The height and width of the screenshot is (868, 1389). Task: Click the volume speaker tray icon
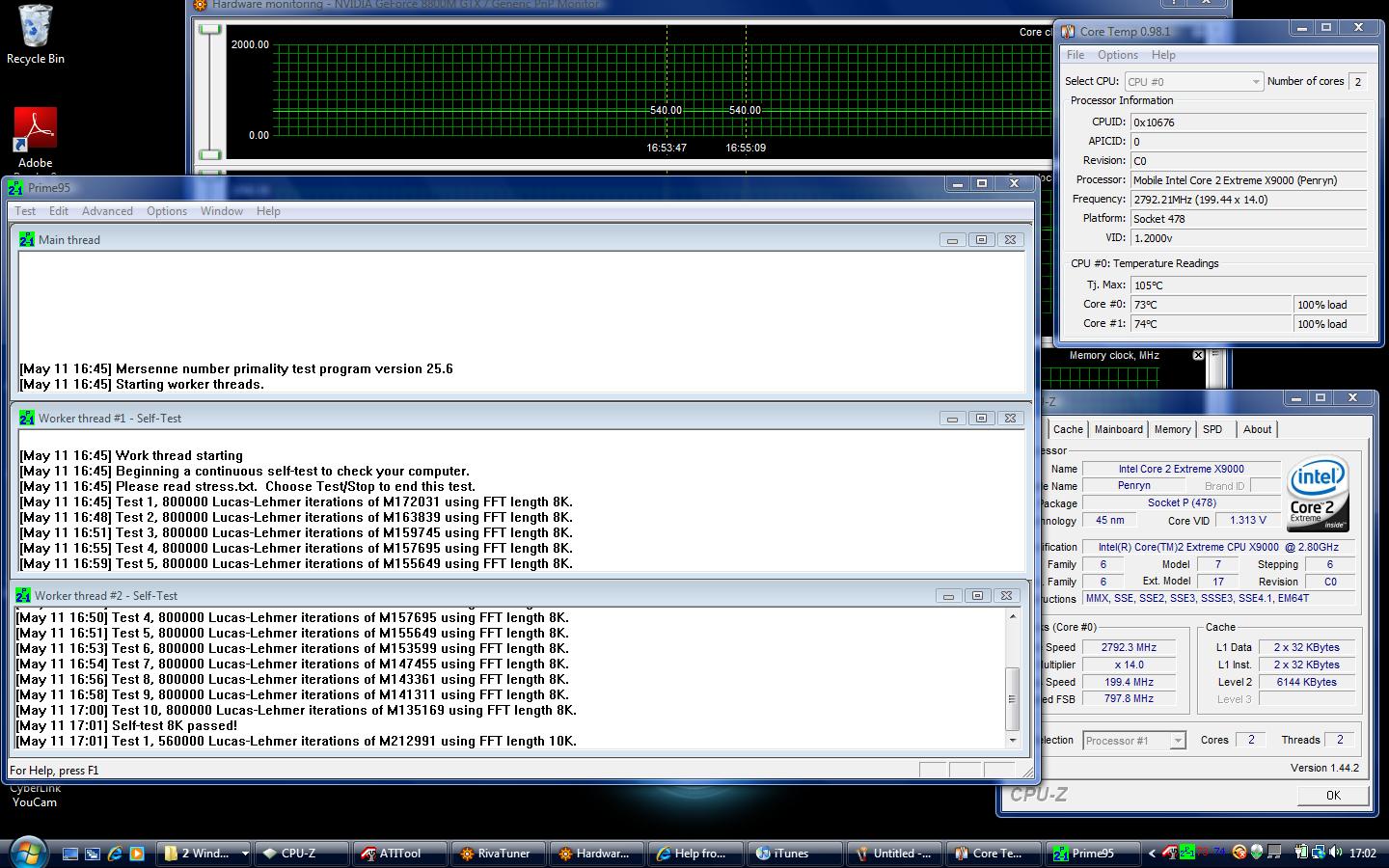tap(1335, 853)
